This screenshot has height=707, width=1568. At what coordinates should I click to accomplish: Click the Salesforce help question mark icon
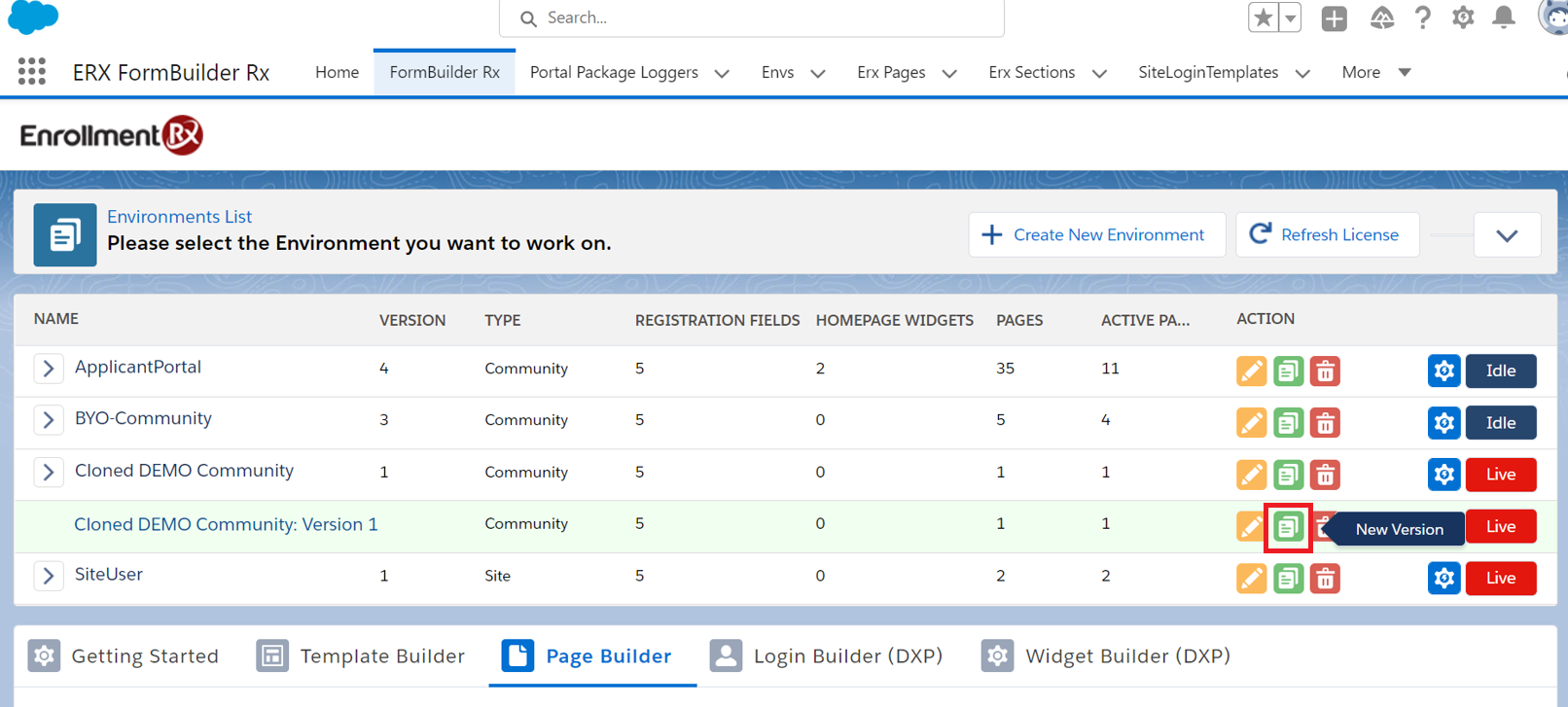tap(1422, 18)
